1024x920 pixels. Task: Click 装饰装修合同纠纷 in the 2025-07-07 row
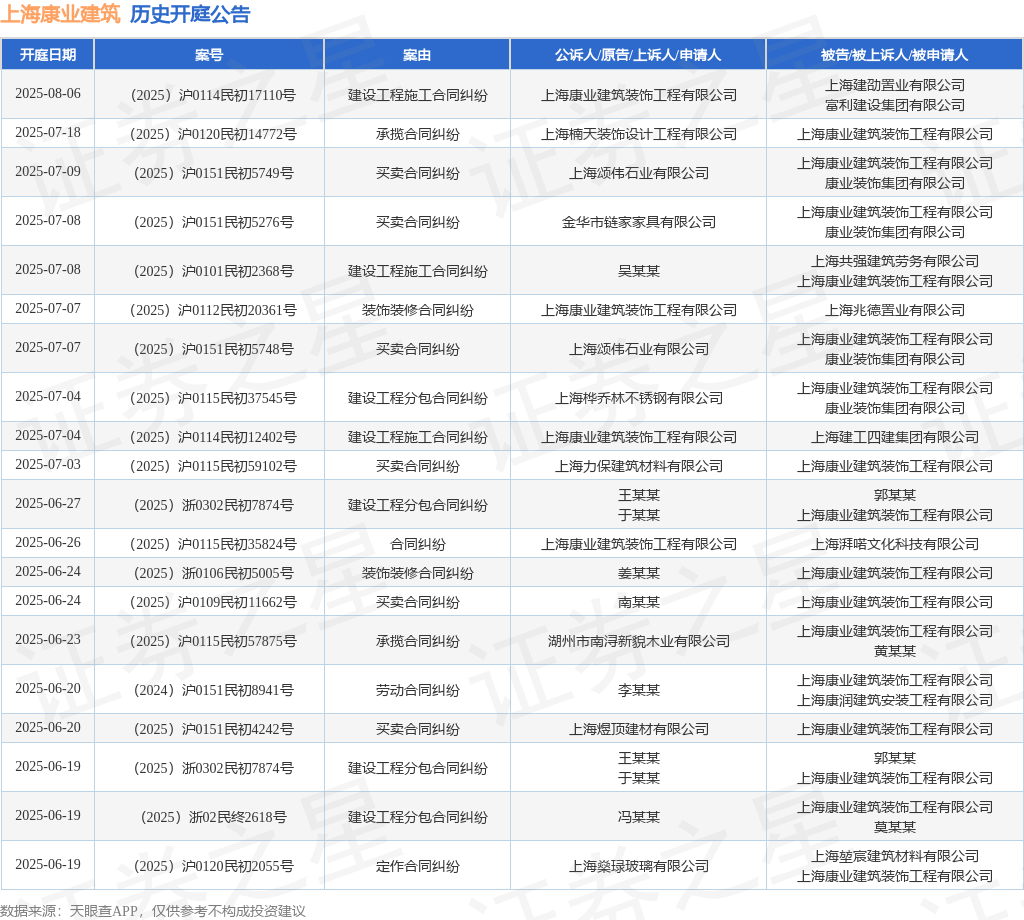click(417, 310)
